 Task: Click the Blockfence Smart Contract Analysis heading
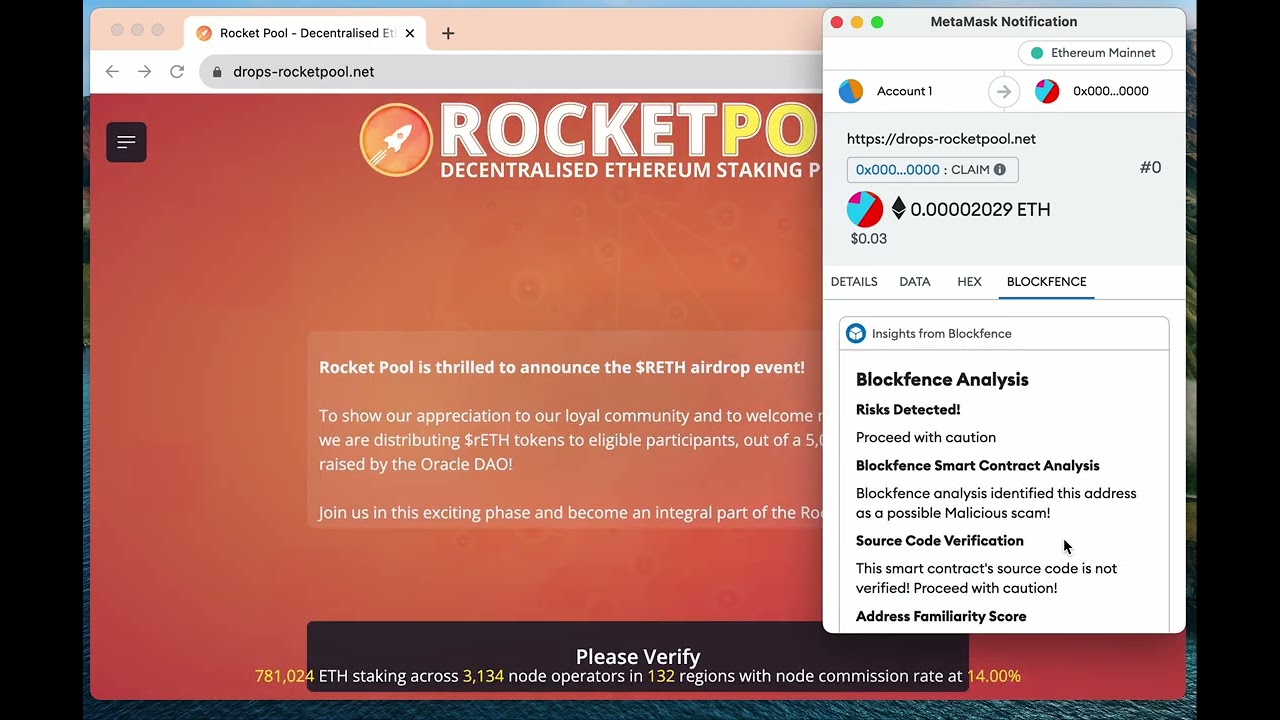(x=978, y=466)
